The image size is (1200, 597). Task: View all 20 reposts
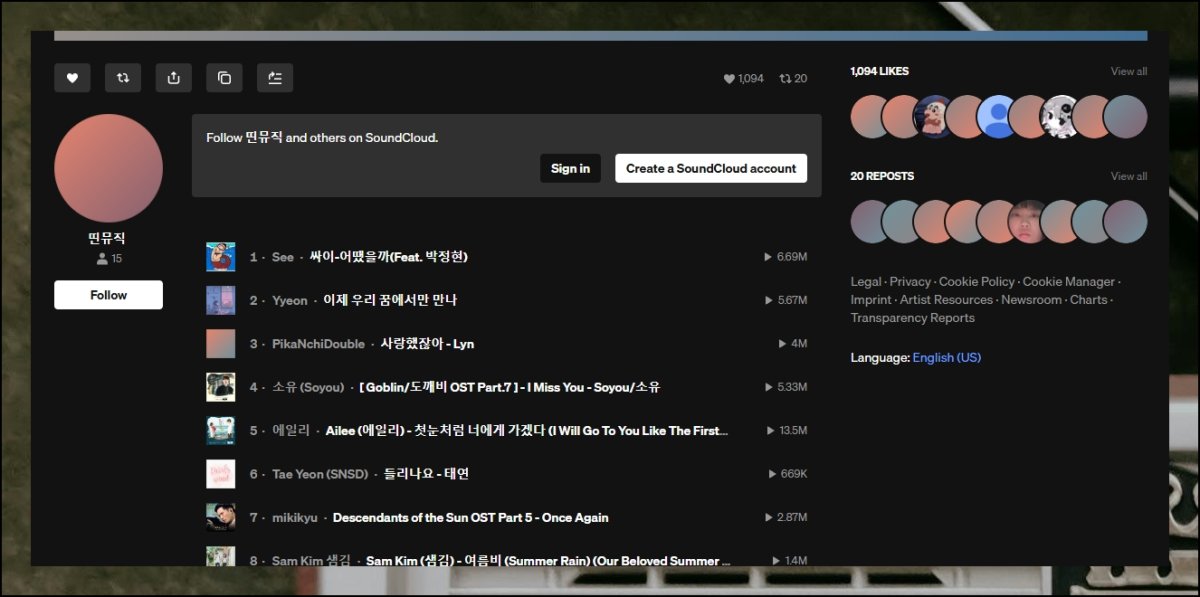coord(1129,176)
